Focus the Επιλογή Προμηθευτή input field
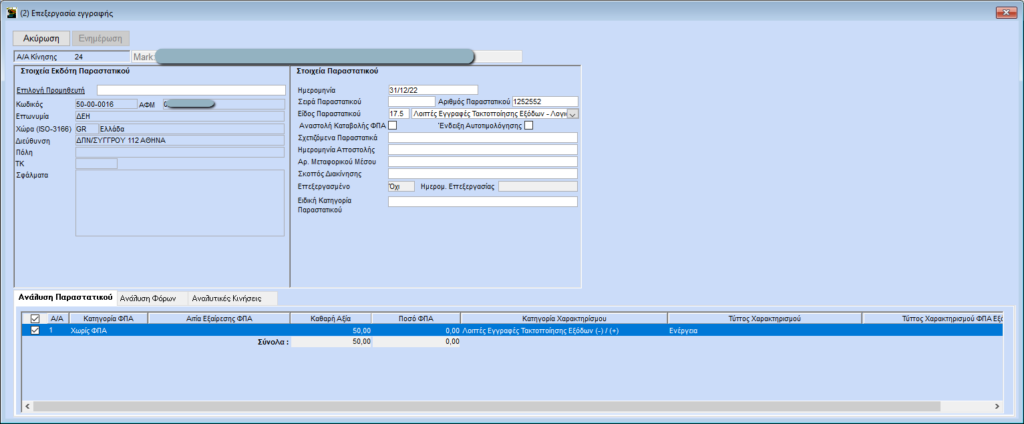This screenshot has height=424, width=1024. click(x=191, y=90)
